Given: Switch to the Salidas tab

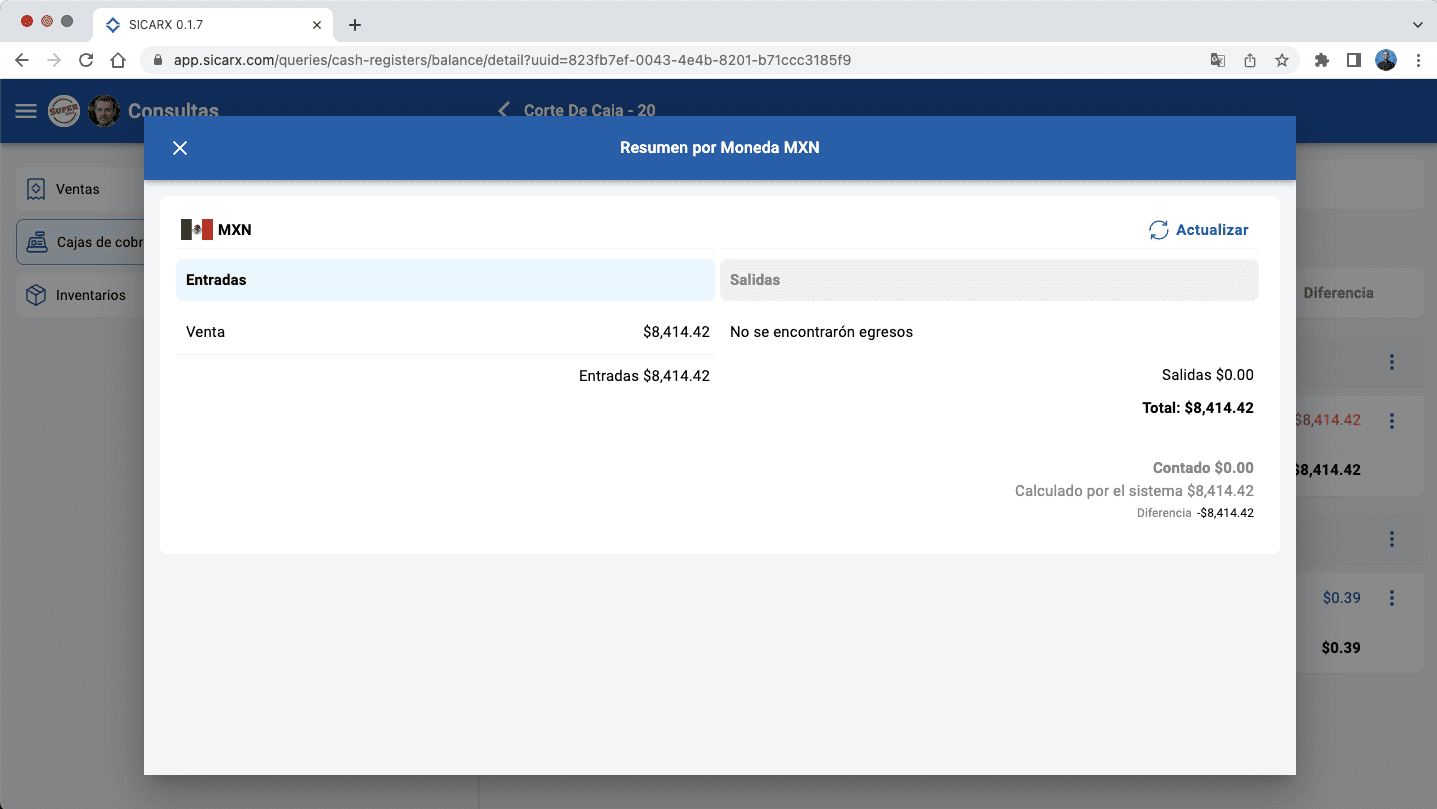Looking at the screenshot, I should [988, 280].
